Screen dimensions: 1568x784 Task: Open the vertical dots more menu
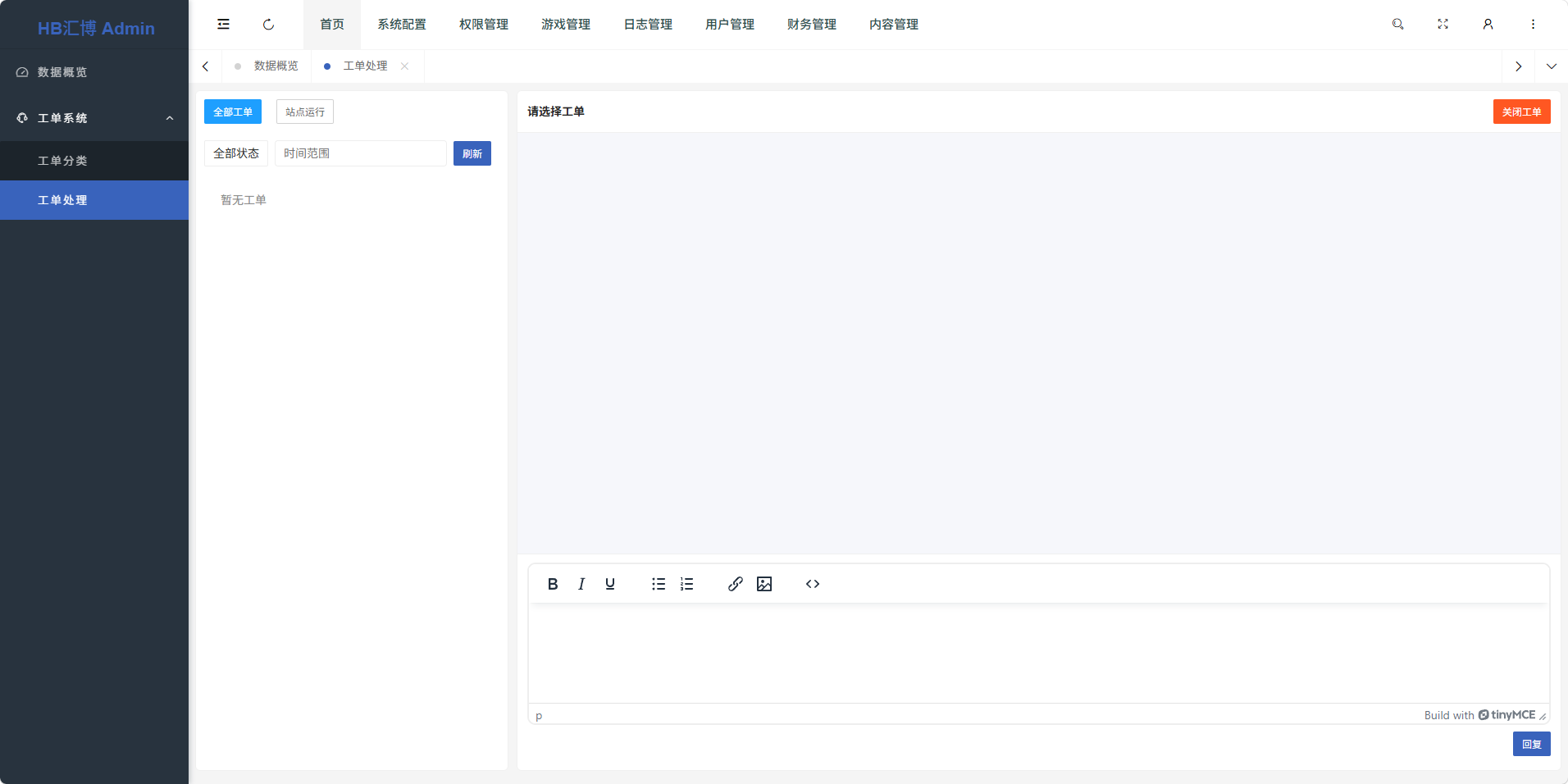[1533, 25]
